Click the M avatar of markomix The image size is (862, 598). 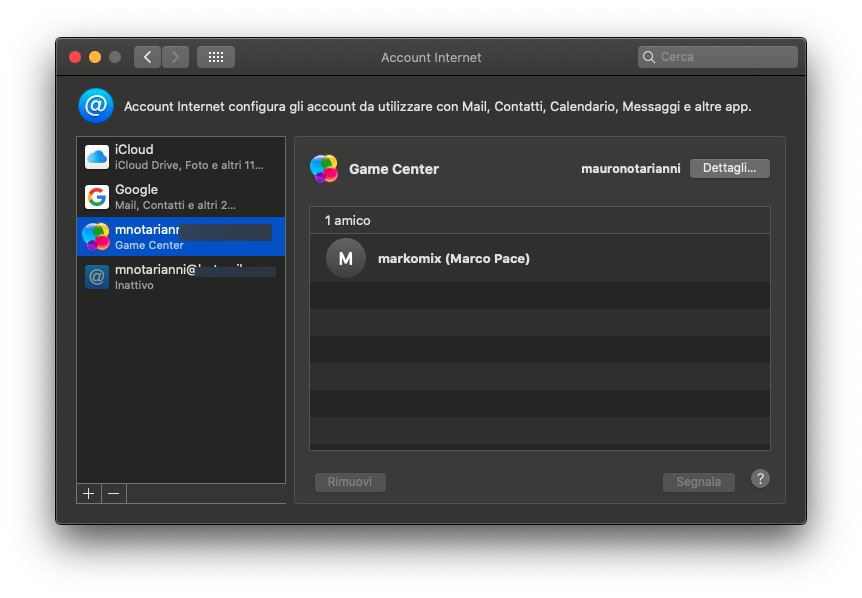click(x=346, y=258)
